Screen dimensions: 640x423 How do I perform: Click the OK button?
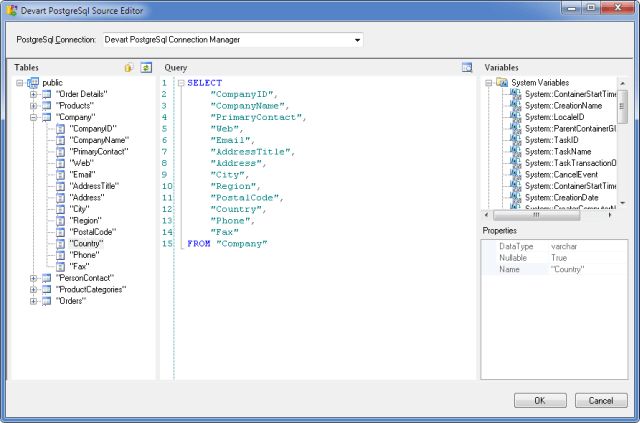540,401
